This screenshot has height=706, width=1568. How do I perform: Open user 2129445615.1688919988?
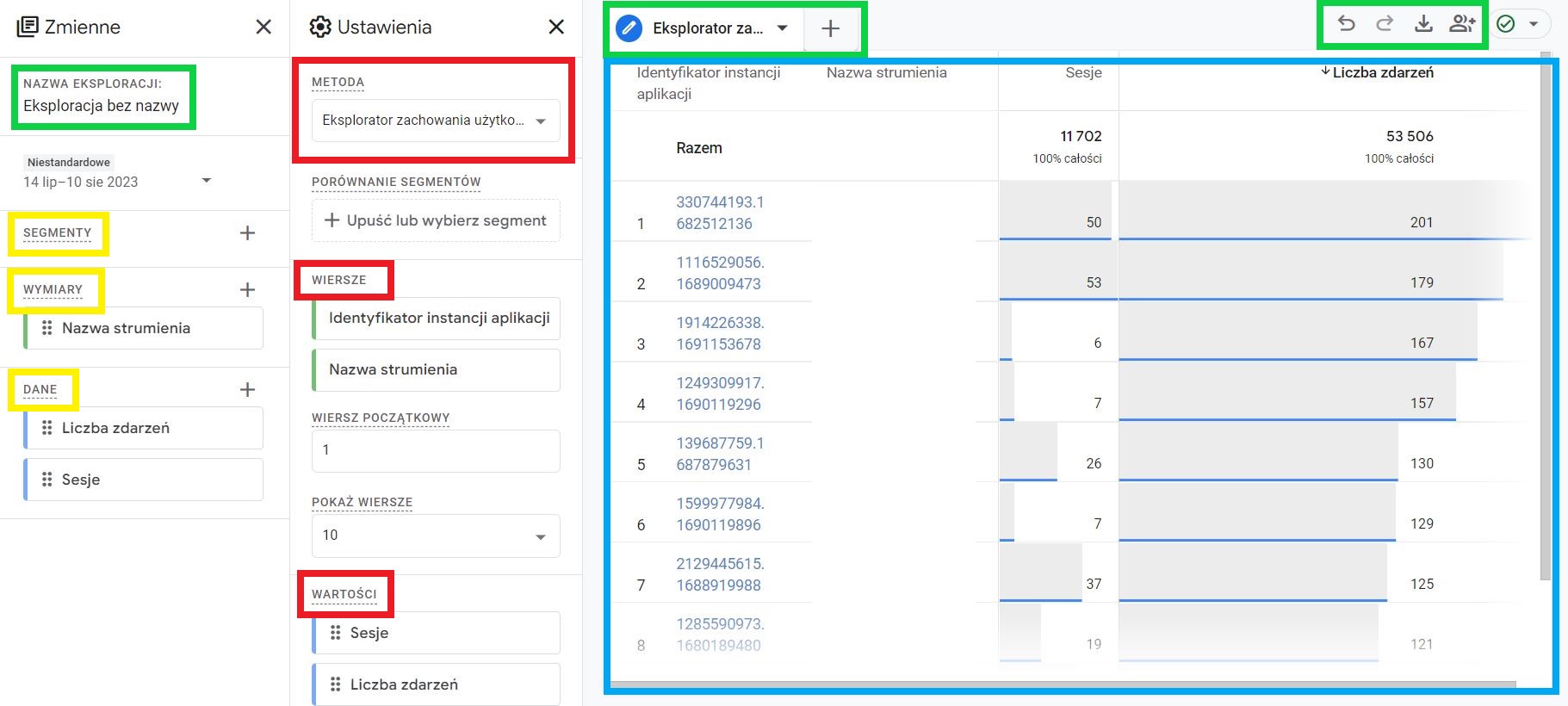pyautogui.click(x=720, y=574)
